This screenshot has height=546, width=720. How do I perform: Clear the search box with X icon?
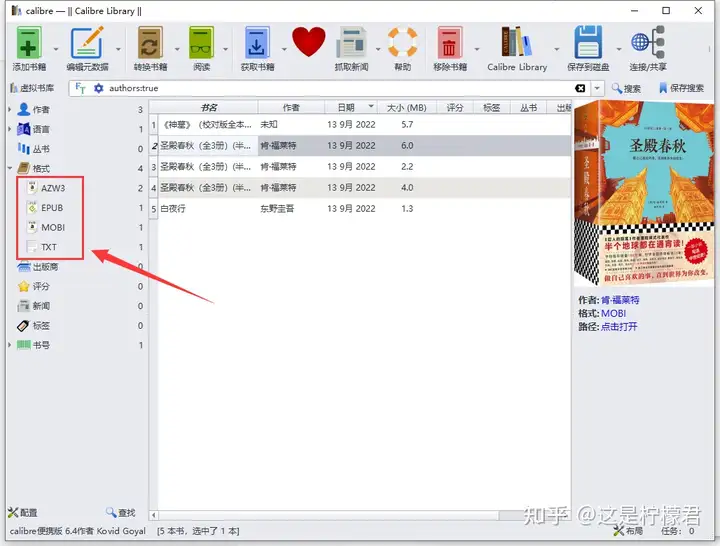click(580, 88)
